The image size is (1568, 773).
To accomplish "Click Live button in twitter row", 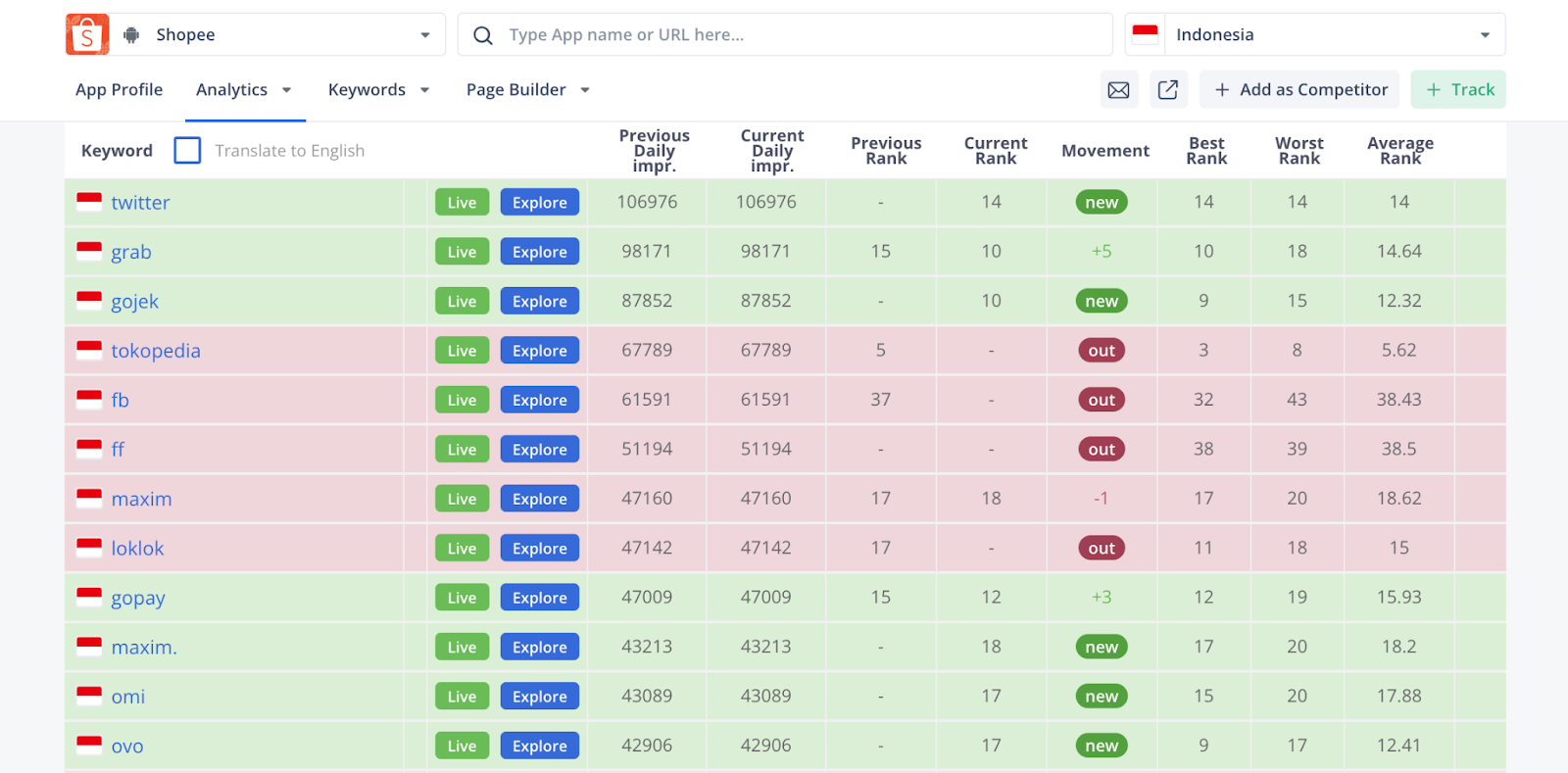I will tap(462, 203).
